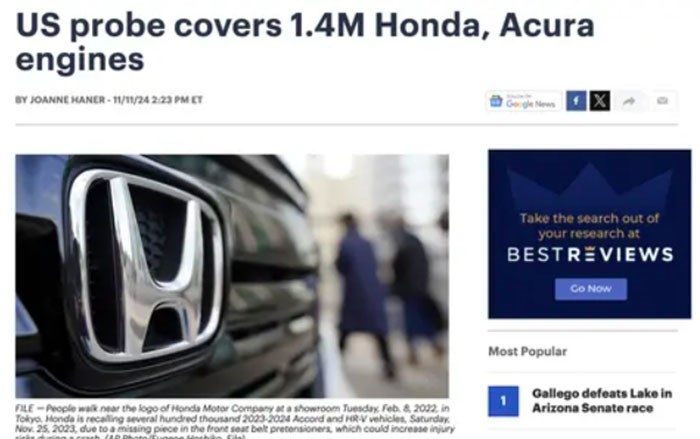Click the image caption text
This screenshot has height=439, width=700.
point(234,422)
